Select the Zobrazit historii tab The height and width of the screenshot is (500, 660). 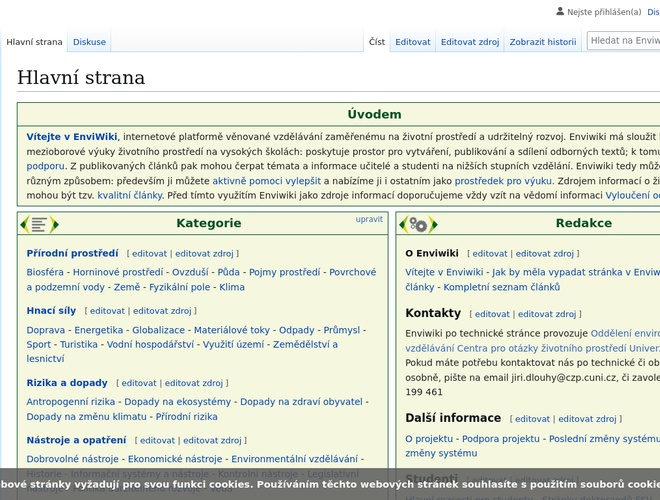(542, 42)
